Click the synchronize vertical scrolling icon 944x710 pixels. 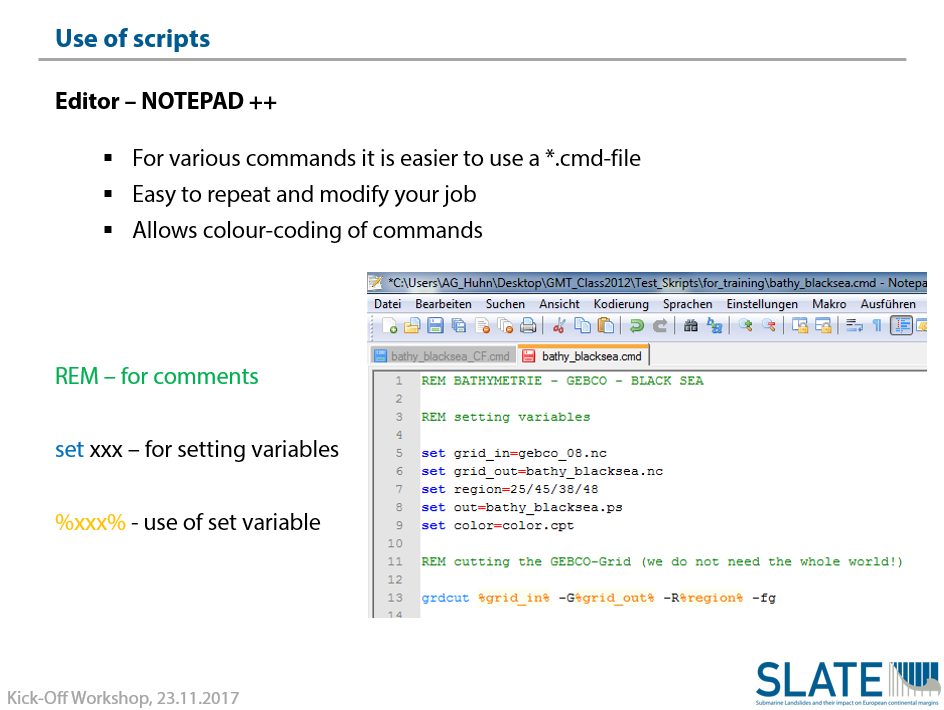point(800,326)
